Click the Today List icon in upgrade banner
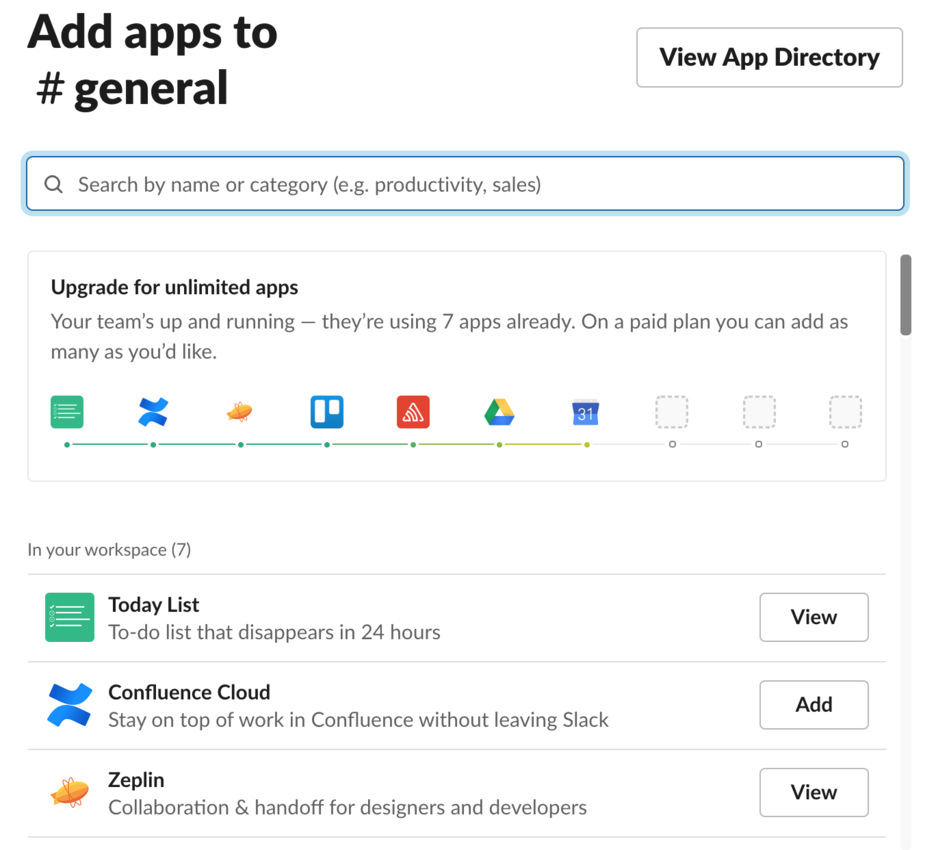936x850 pixels. click(67, 412)
